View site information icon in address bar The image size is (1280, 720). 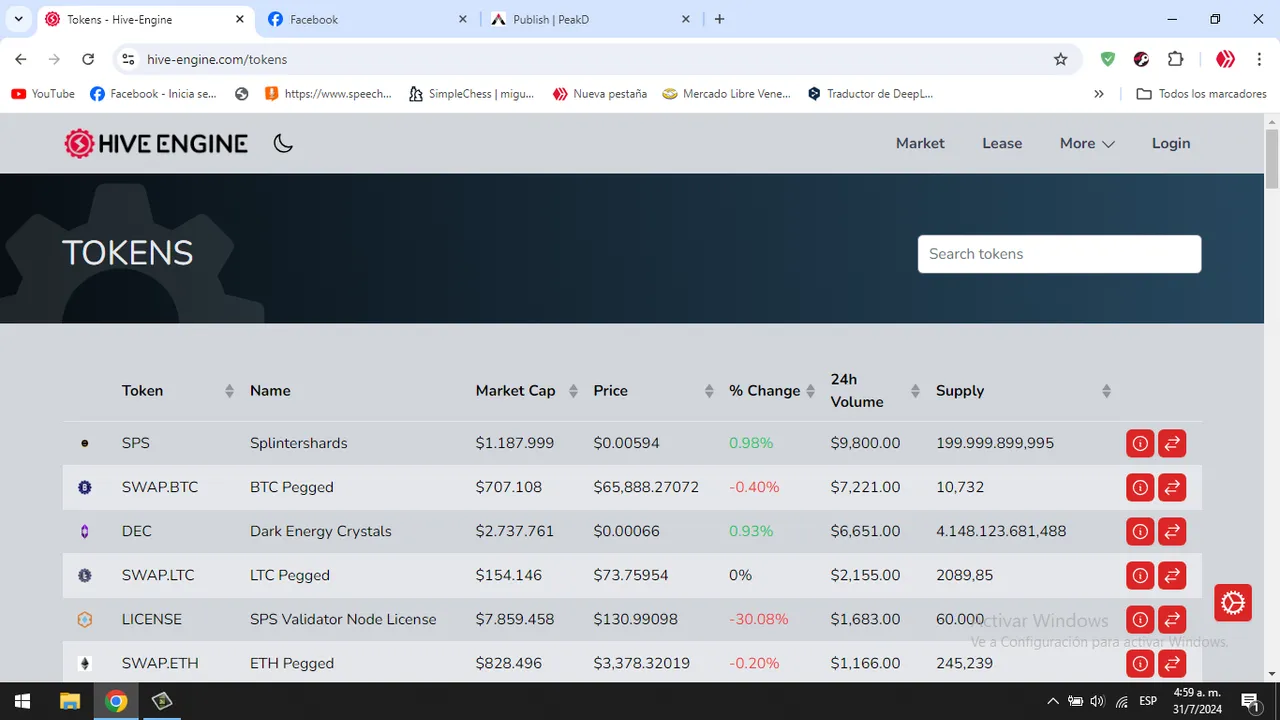coord(128,59)
